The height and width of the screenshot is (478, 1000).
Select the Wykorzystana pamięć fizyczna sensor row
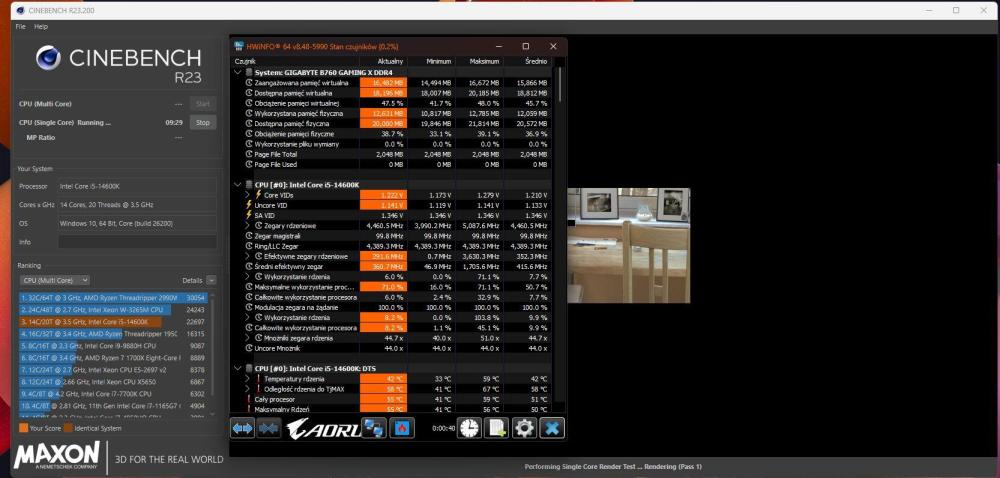pos(392,113)
